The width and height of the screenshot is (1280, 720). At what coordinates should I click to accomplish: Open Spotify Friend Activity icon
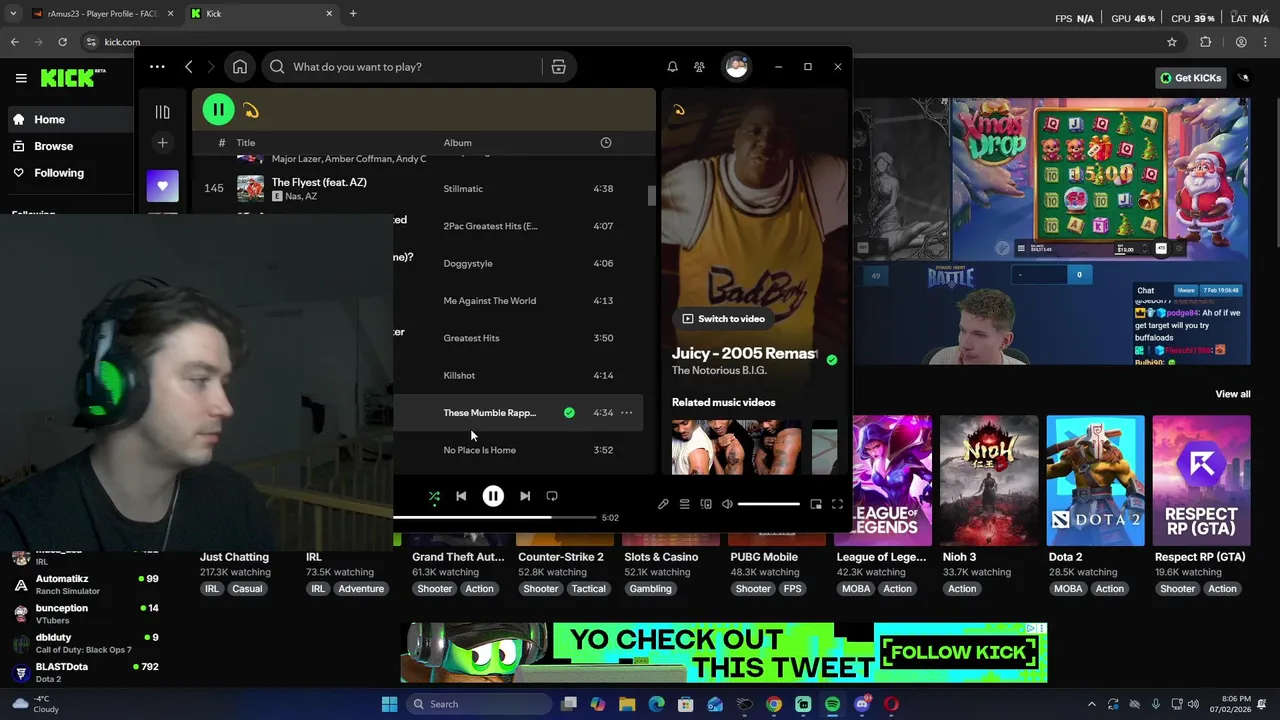coord(699,67)
